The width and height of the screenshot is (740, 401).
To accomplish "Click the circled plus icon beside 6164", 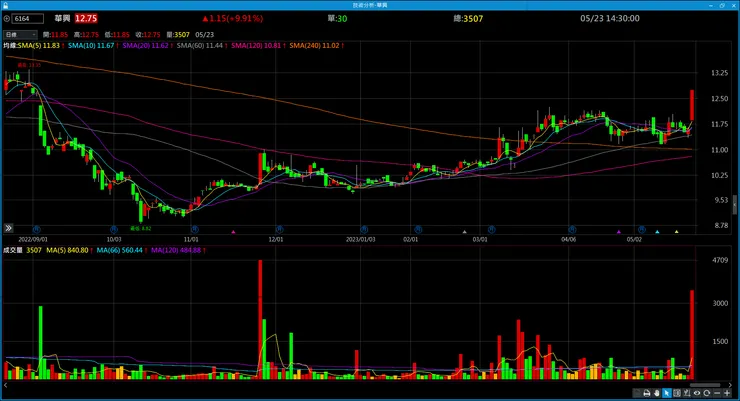I will (x=7, y=18).
